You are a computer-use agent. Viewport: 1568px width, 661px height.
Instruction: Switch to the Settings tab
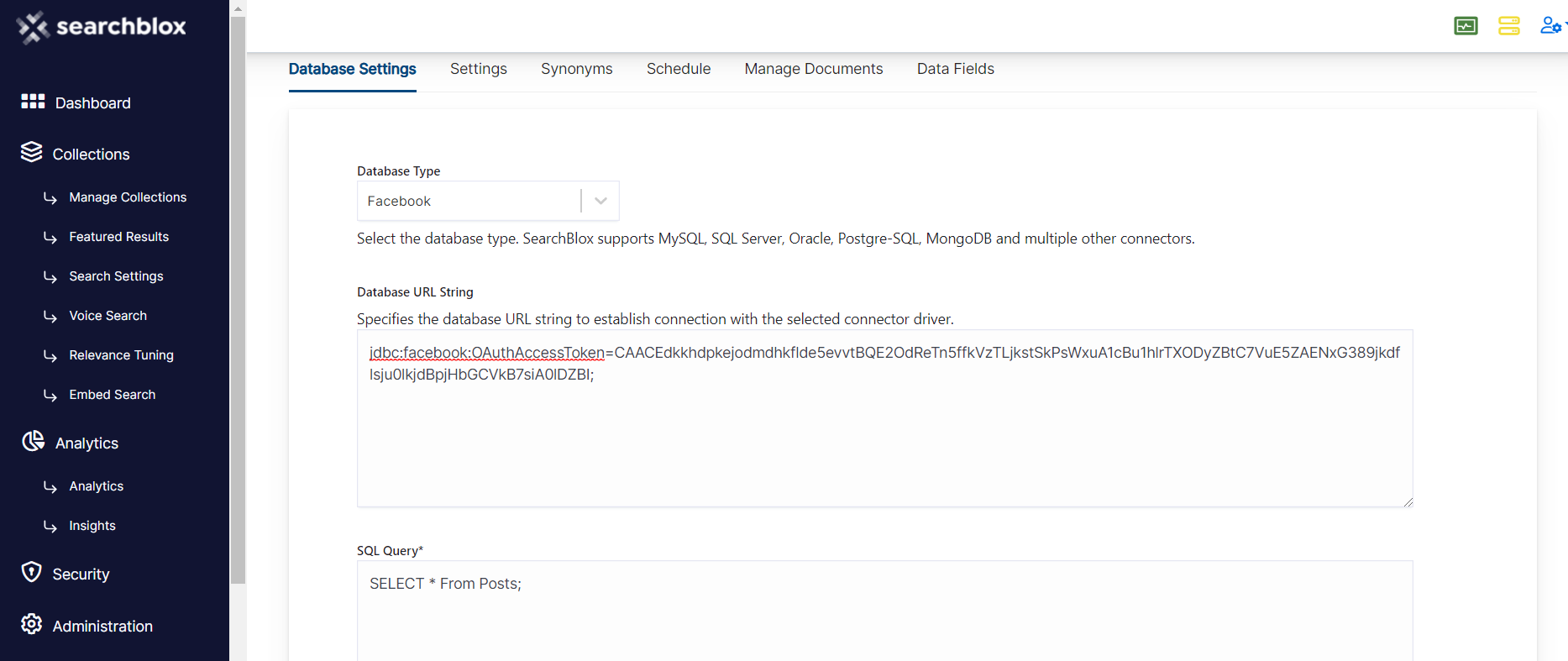pyautogui.click(x=479, y=69)
